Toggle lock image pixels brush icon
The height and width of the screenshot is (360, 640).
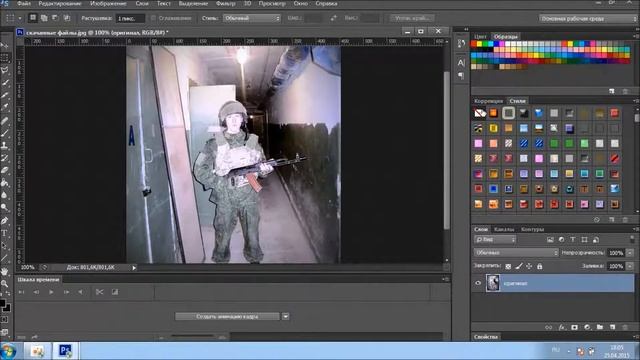pos(519,266)
